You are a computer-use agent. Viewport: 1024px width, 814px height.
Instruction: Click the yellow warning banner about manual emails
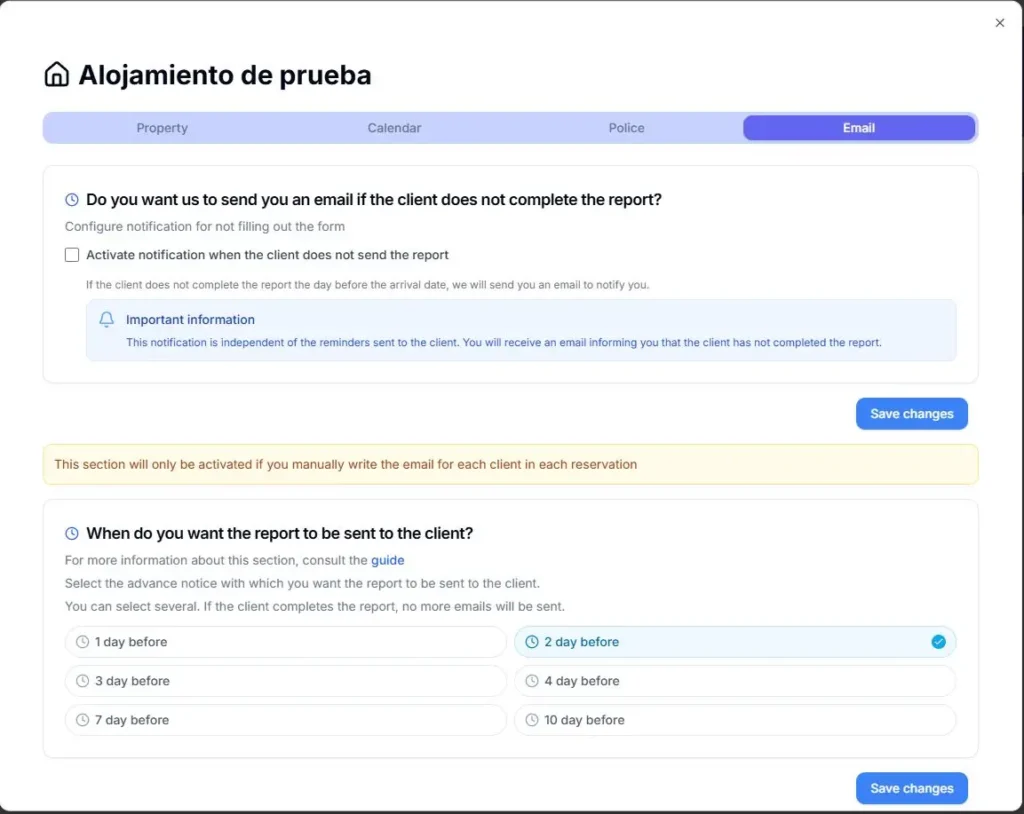click(x=510, y=464)
